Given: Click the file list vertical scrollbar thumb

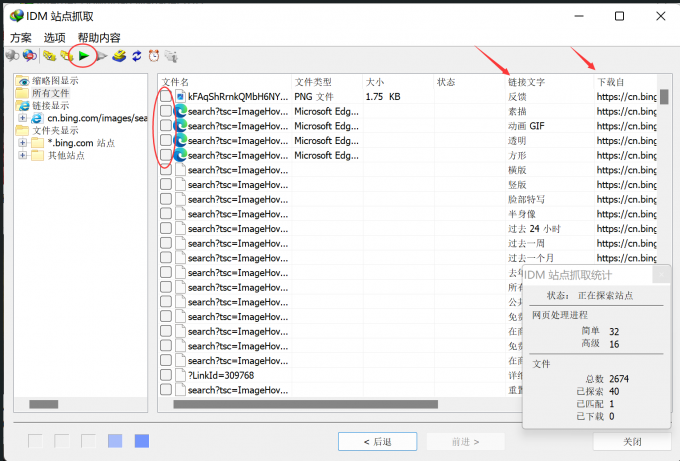Looking at the screenshot, I should [x=664, y=97].
